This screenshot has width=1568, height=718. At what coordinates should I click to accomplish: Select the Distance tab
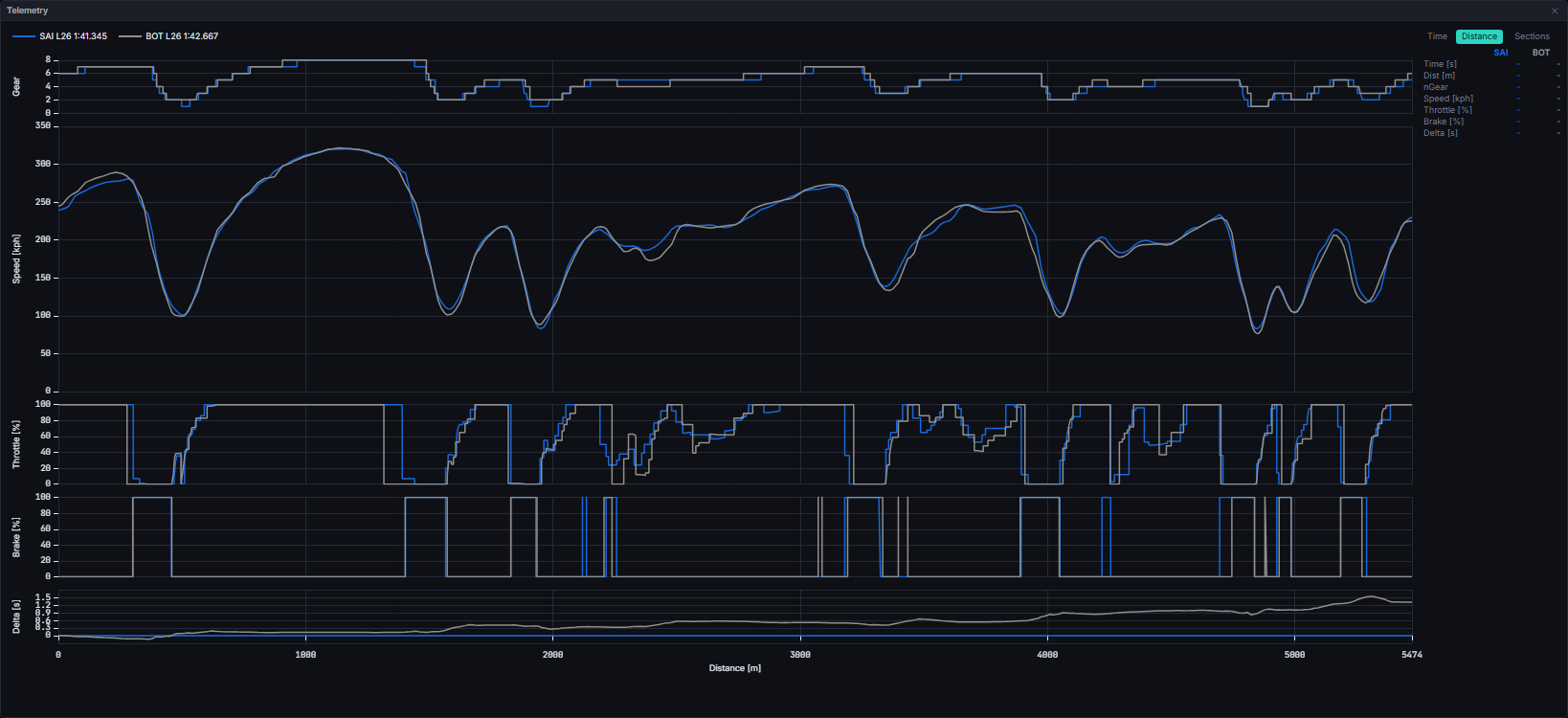[x=1479, y=36]
